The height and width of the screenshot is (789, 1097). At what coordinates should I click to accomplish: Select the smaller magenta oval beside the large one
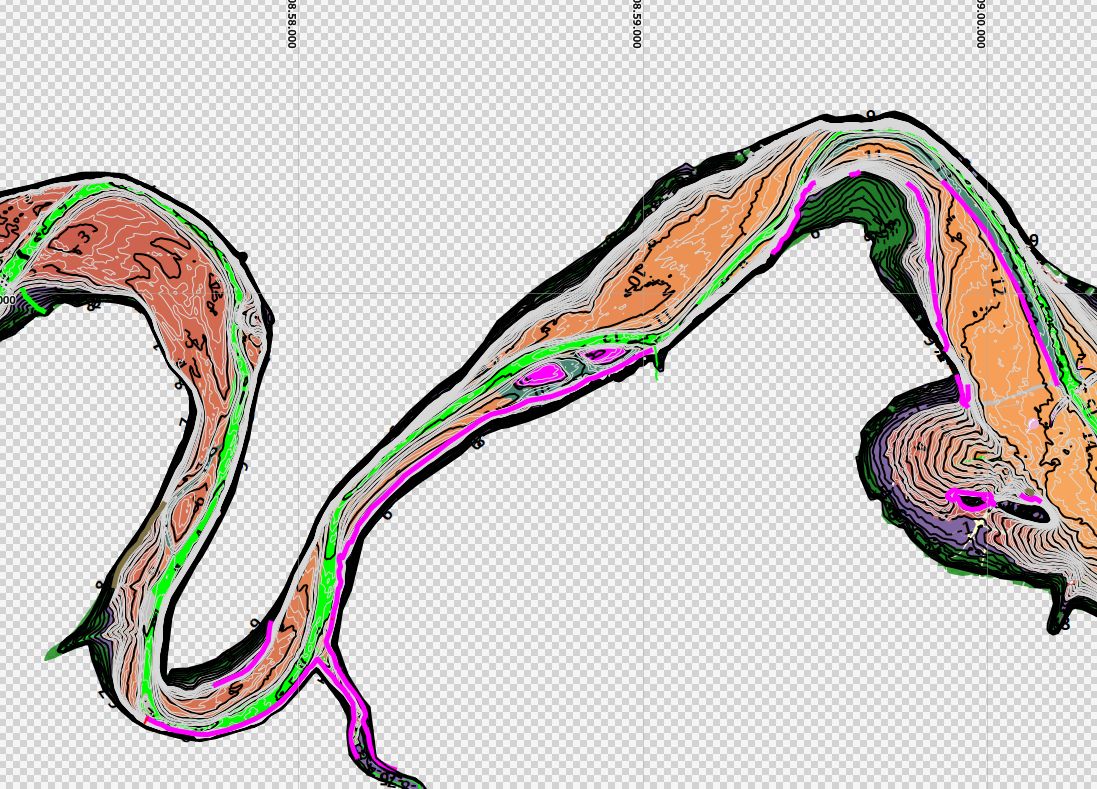(602, 354)
